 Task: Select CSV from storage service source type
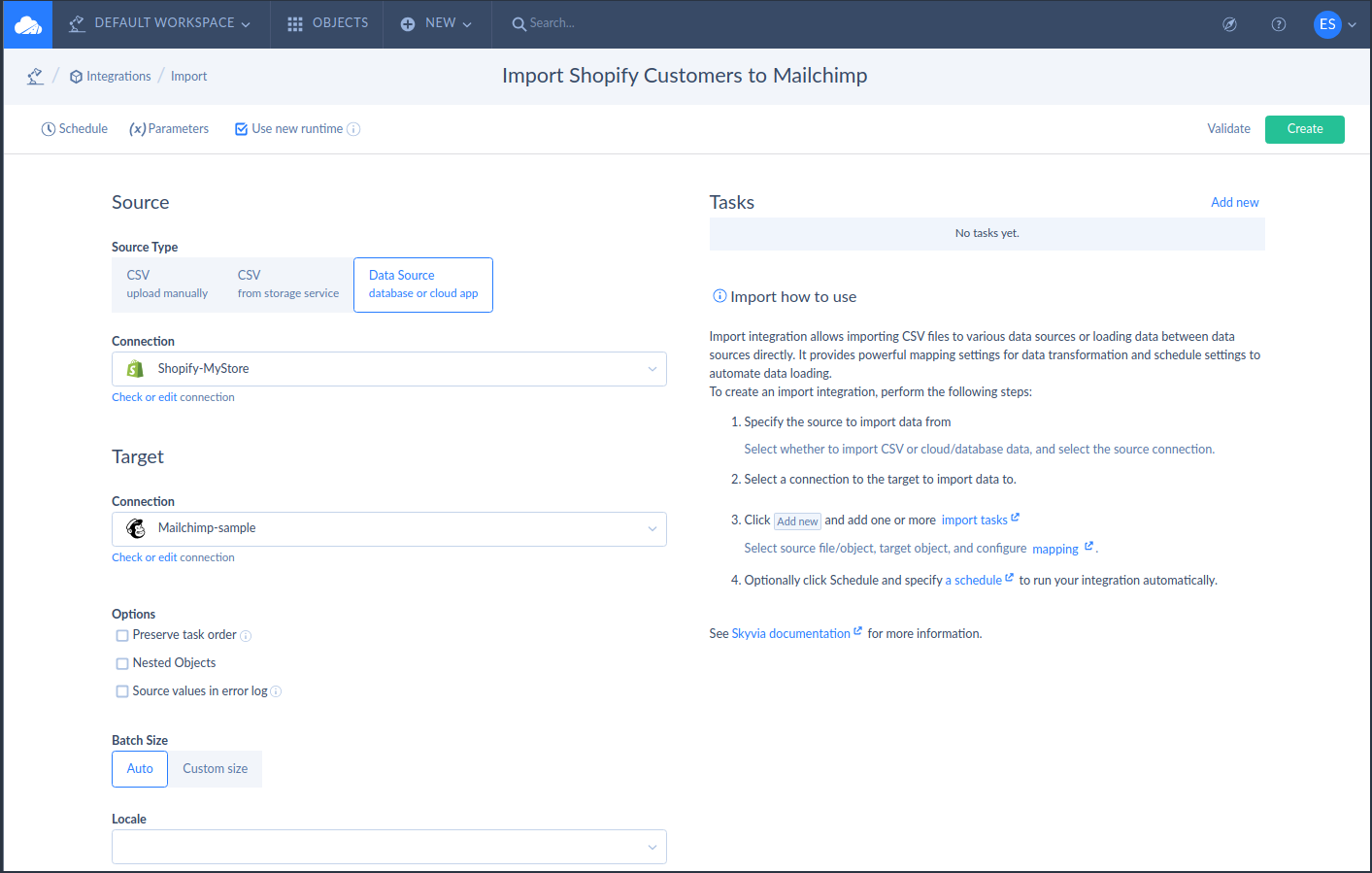tap(288, 285)
